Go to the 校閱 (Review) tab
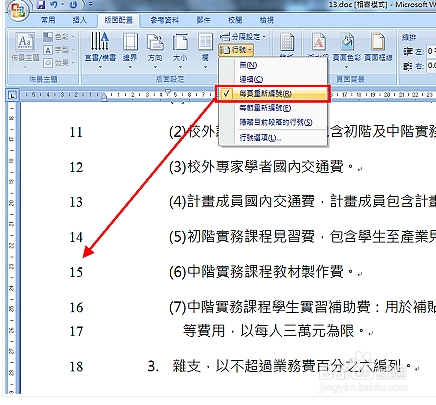This screenshot has height=405, width=436. coord(235,20)
